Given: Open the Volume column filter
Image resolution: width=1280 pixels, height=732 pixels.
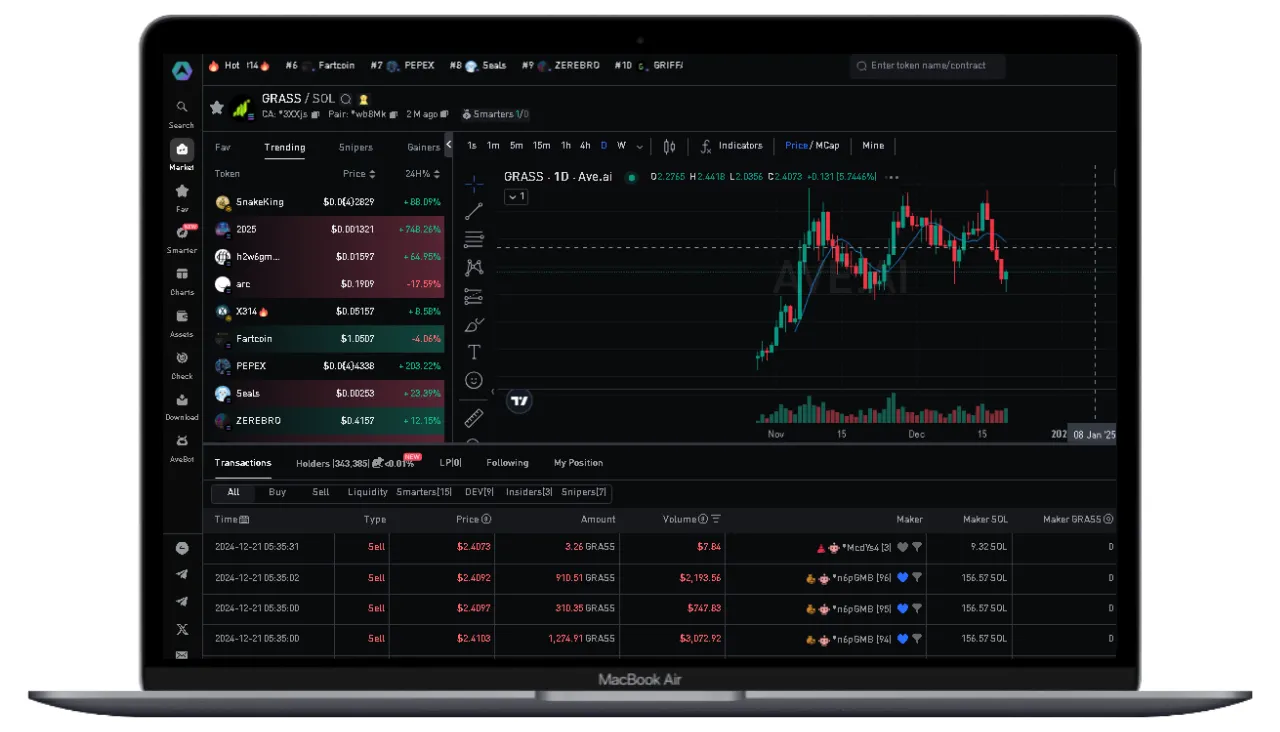Looking at the screenshot, I should [716, 519].
